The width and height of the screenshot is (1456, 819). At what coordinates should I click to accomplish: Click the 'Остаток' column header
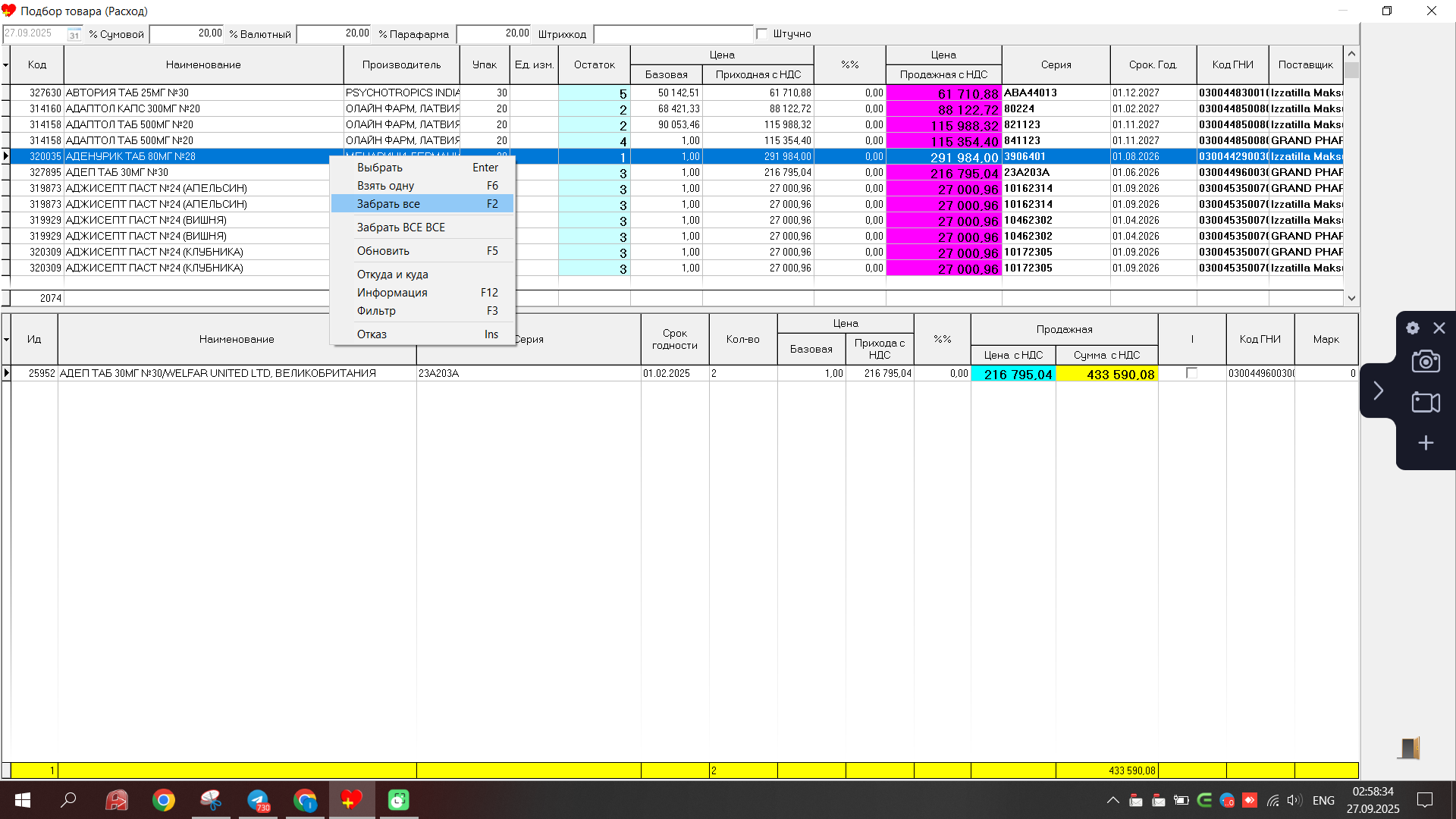coord(594,65)
